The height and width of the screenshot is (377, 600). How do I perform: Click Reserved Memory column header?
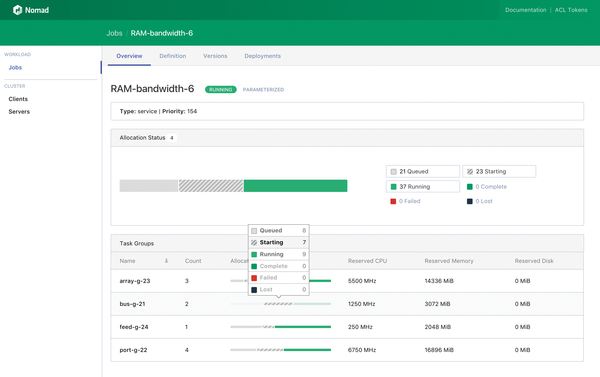click(449, 261)
